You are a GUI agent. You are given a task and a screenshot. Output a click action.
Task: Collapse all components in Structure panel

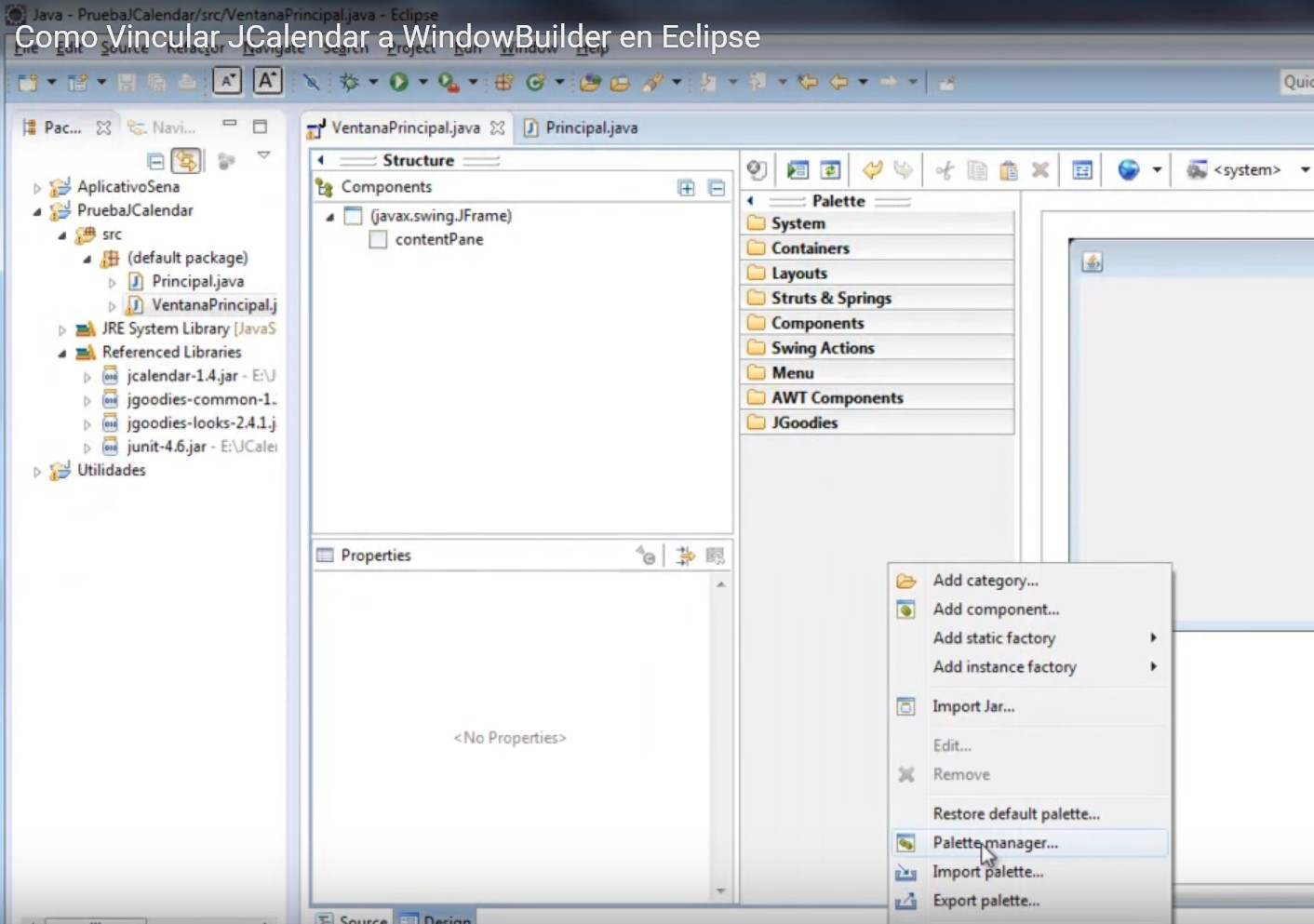pyautogui.click(x=717, y=187)
